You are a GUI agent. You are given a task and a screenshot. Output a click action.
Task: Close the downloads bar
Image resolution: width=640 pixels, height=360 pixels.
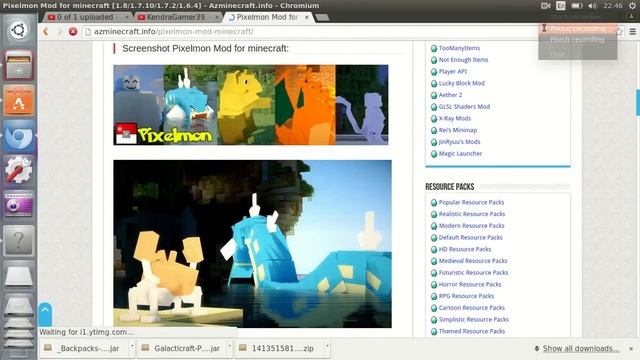tap(631, 349)
